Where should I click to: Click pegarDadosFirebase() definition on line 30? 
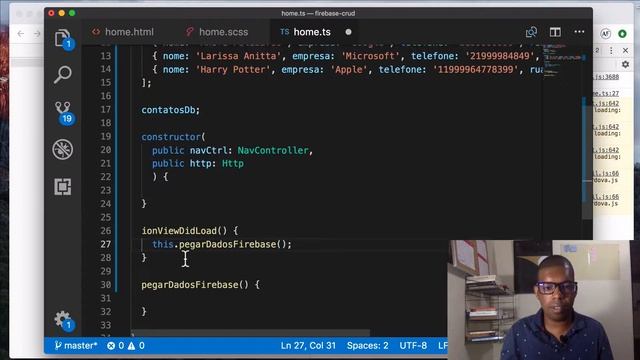click(195, 284)
